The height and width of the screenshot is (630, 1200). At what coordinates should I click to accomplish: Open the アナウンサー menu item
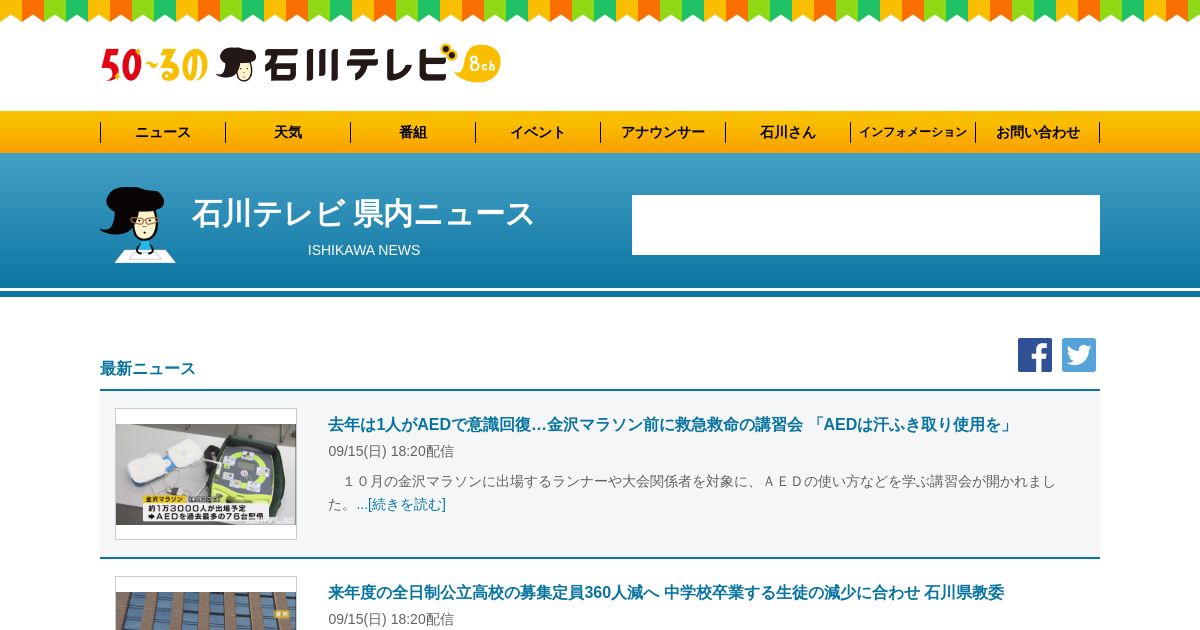tap(663, 132)
